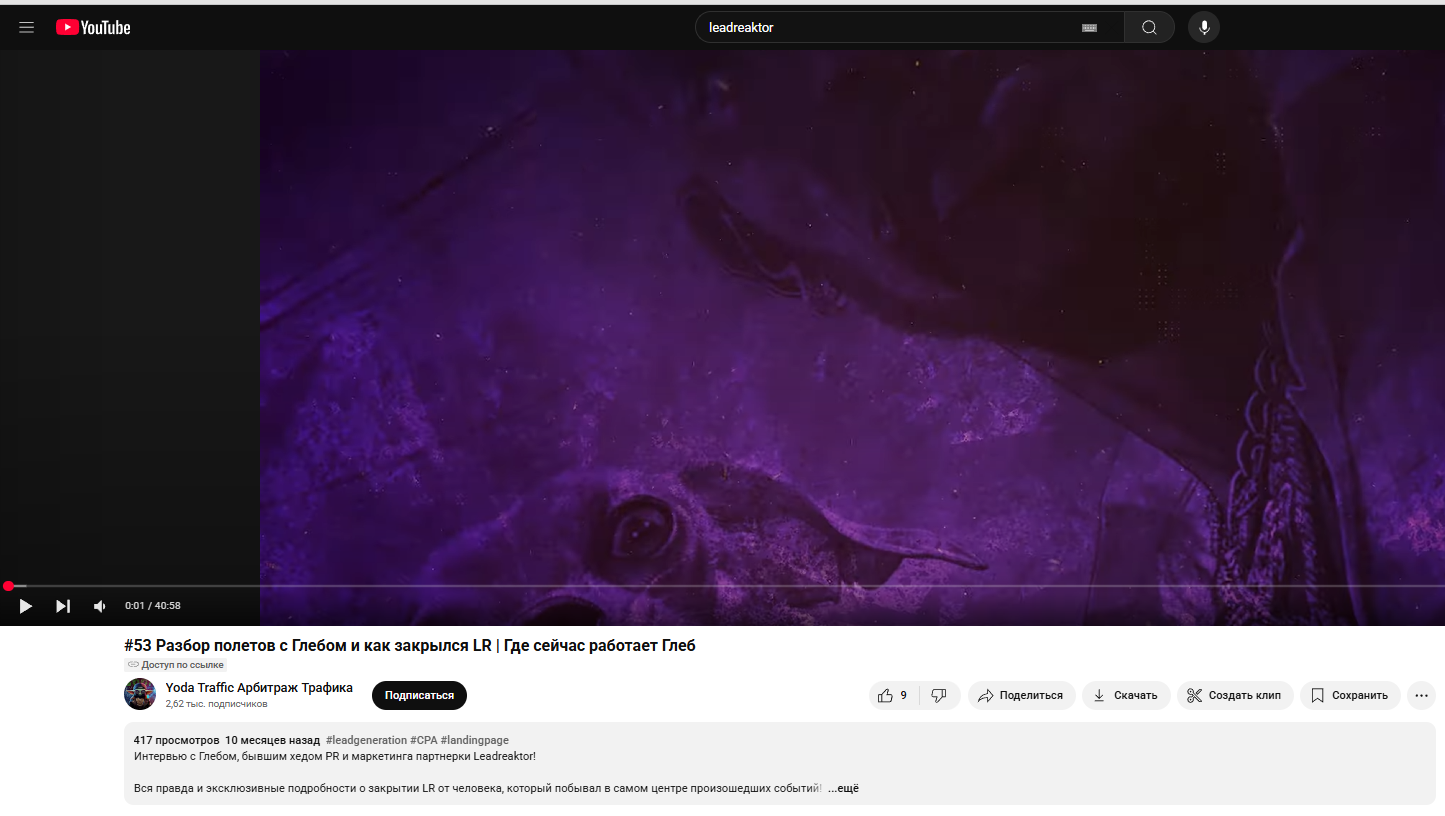Dislike the video with thumbs down
1445x816 pixels.
pos(940,696)
